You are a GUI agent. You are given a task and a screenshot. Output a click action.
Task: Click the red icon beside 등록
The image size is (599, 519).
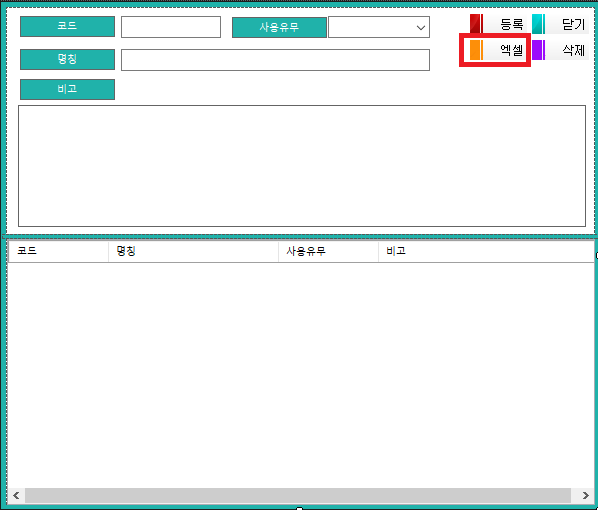pyautogui.click(x=476, y=24)
